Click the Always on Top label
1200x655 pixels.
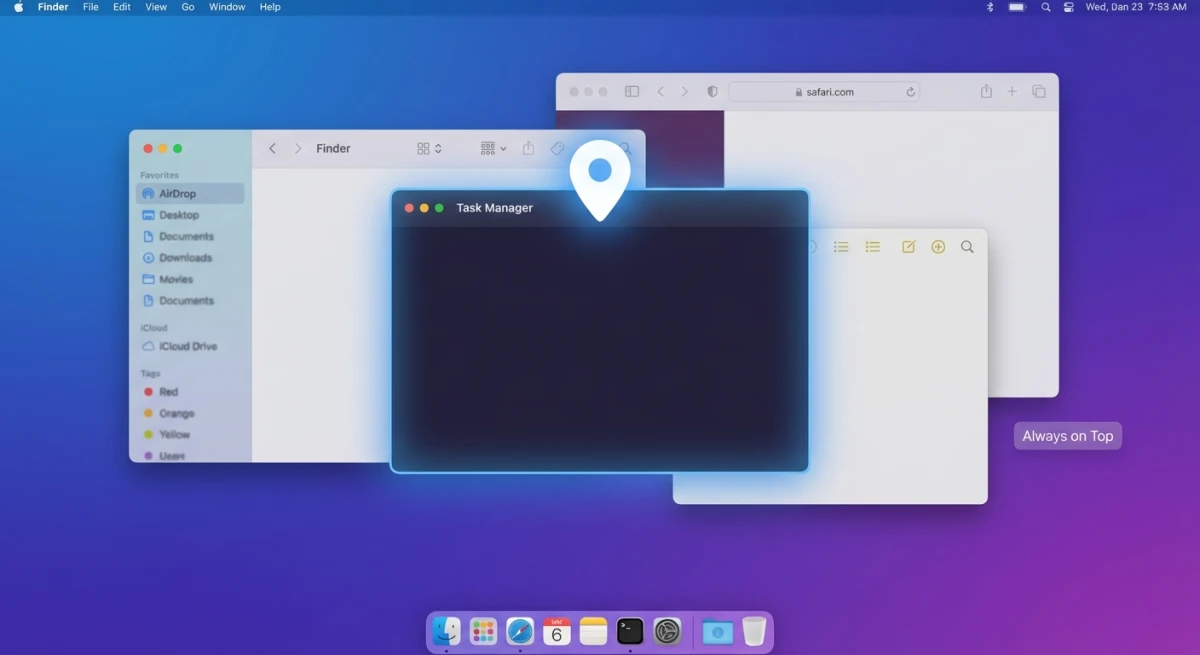coord(1068,436)
